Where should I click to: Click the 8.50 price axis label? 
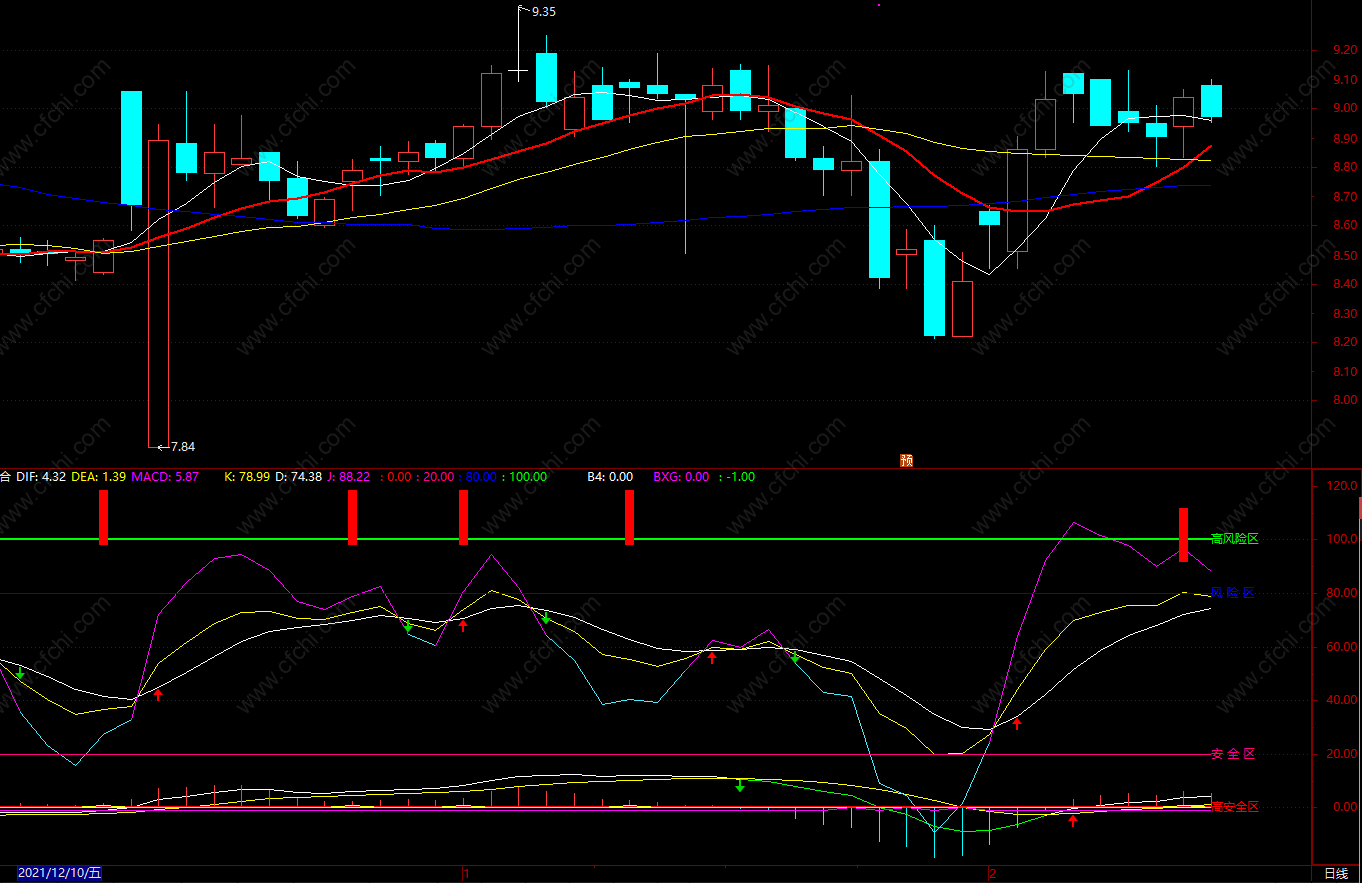1344,255
